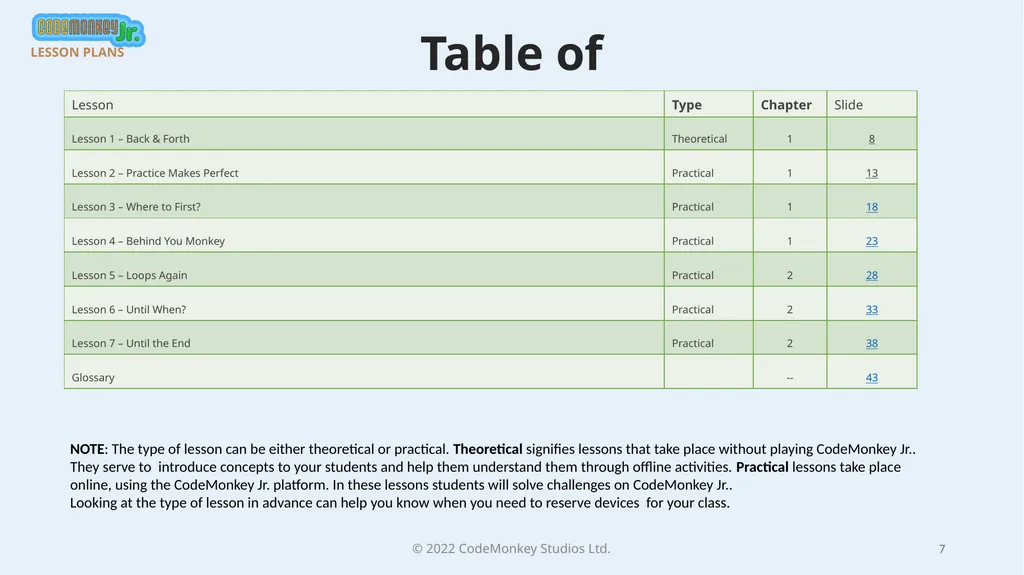Open slide link 13 for Lesson 2

coord(871,173)
